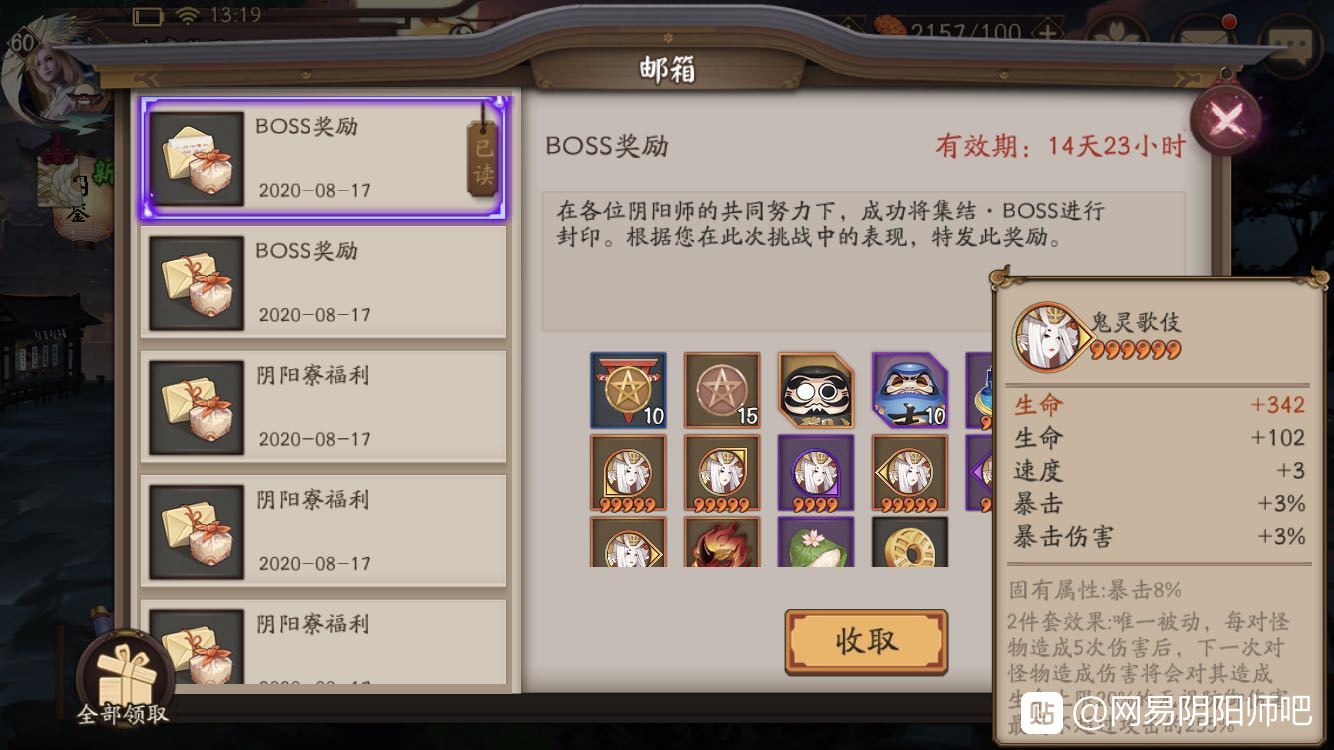This screenshot has width=1334, height=750.
Task: Click the ghost geisha portrait in tooltip panel
Action: click(x=1046, y=336)
